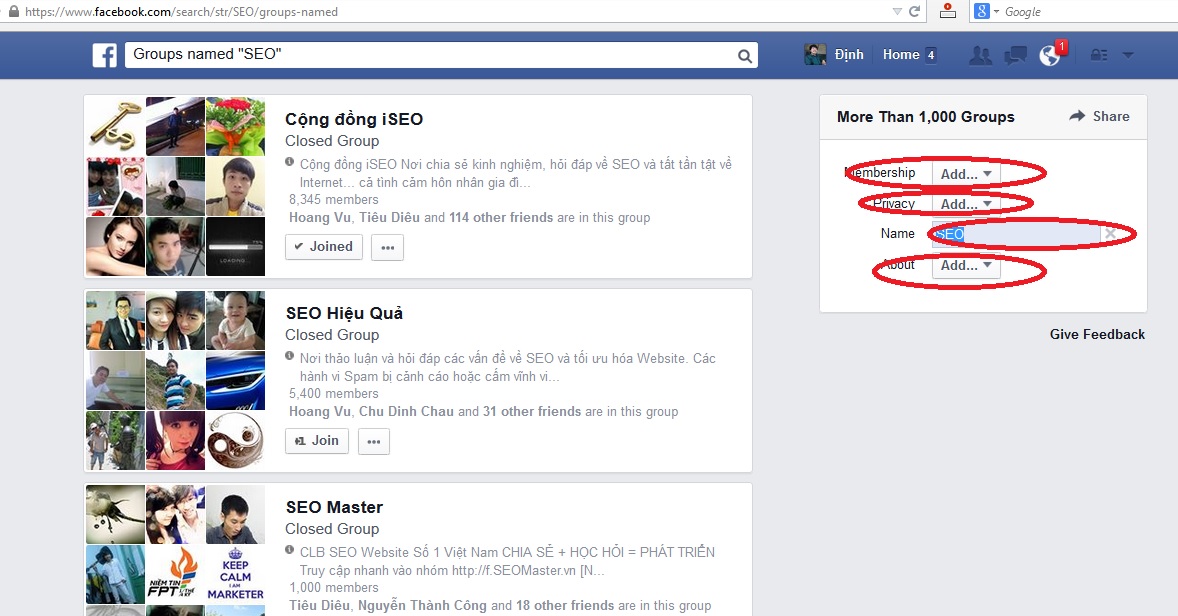The height and width of the screenshot is (616, 1178).
Task: Click the golden key thumbnail in Cộng đồng iSEO
Action: pyautogui.click(x=116, y=126)
